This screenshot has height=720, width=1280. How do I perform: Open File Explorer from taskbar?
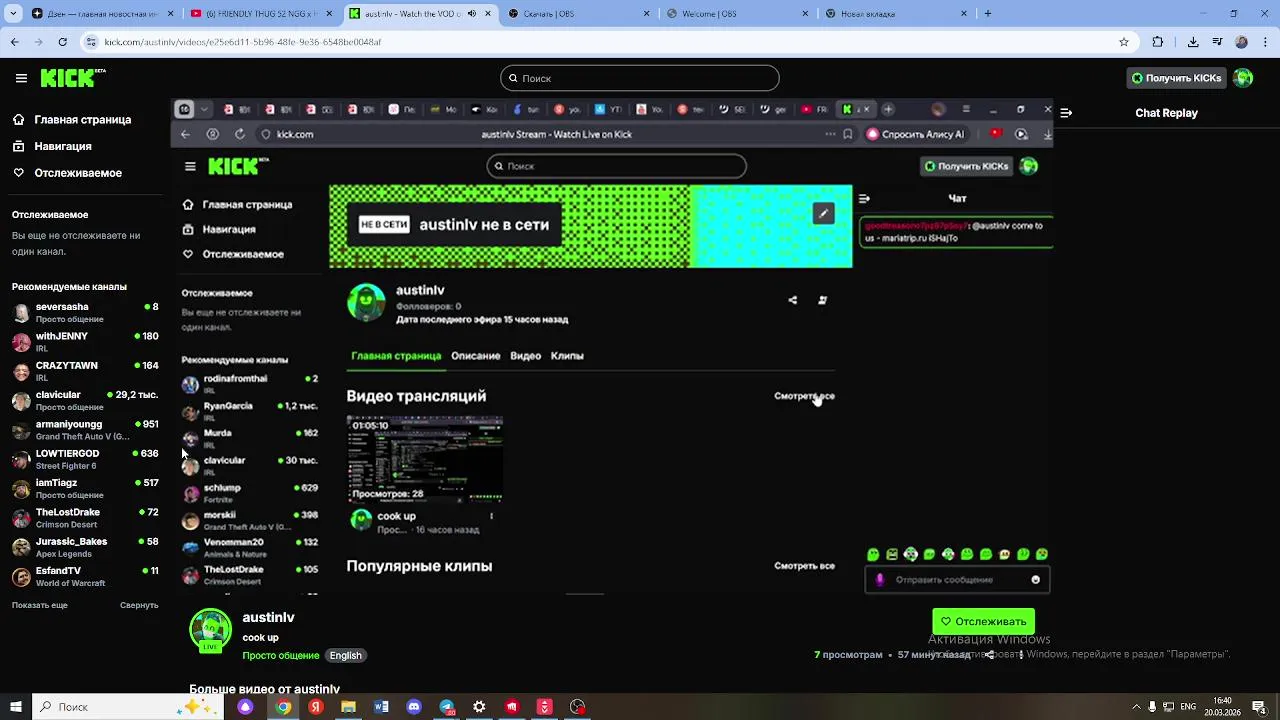pos(348,707)
